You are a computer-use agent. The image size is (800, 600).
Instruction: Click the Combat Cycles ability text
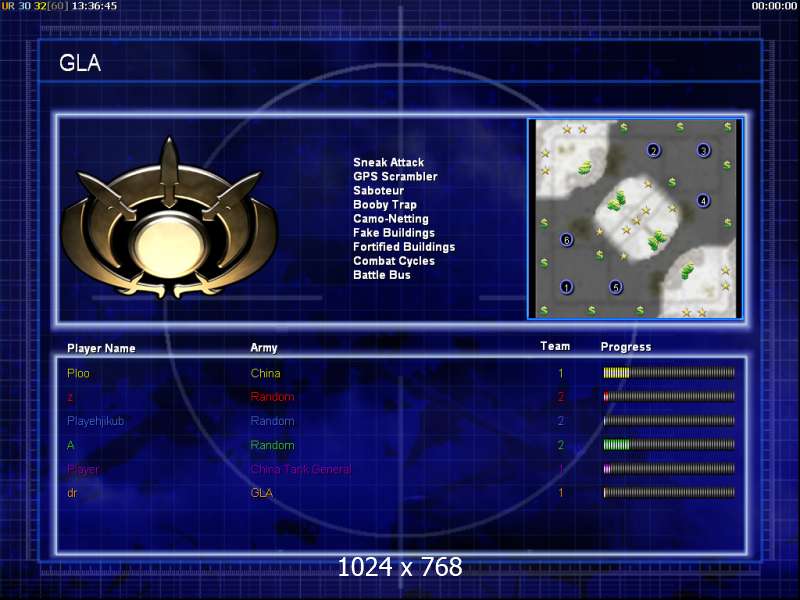pos(394,261)
